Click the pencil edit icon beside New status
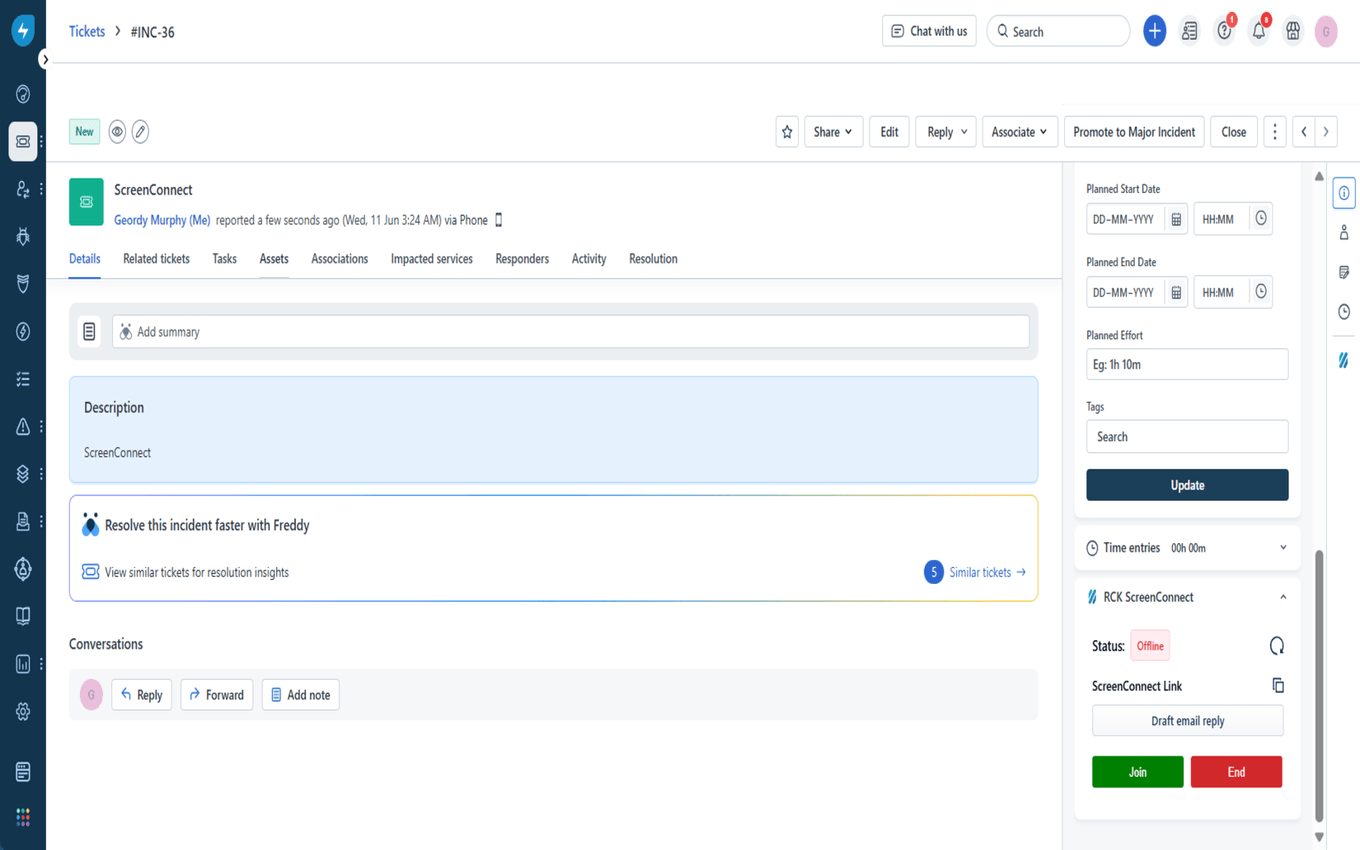 141,132
